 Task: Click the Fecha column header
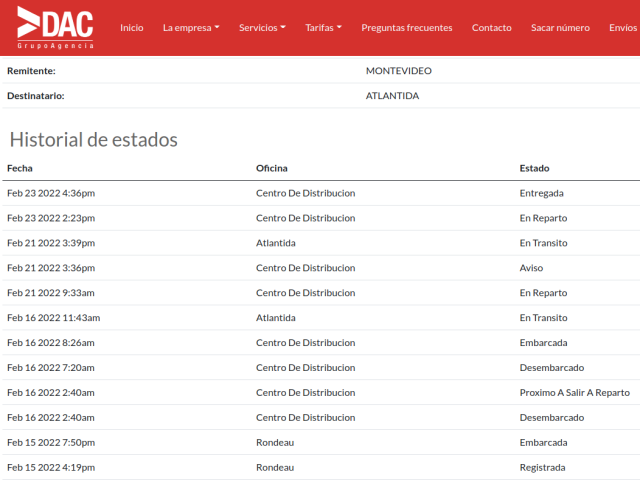tap(20, 168)
